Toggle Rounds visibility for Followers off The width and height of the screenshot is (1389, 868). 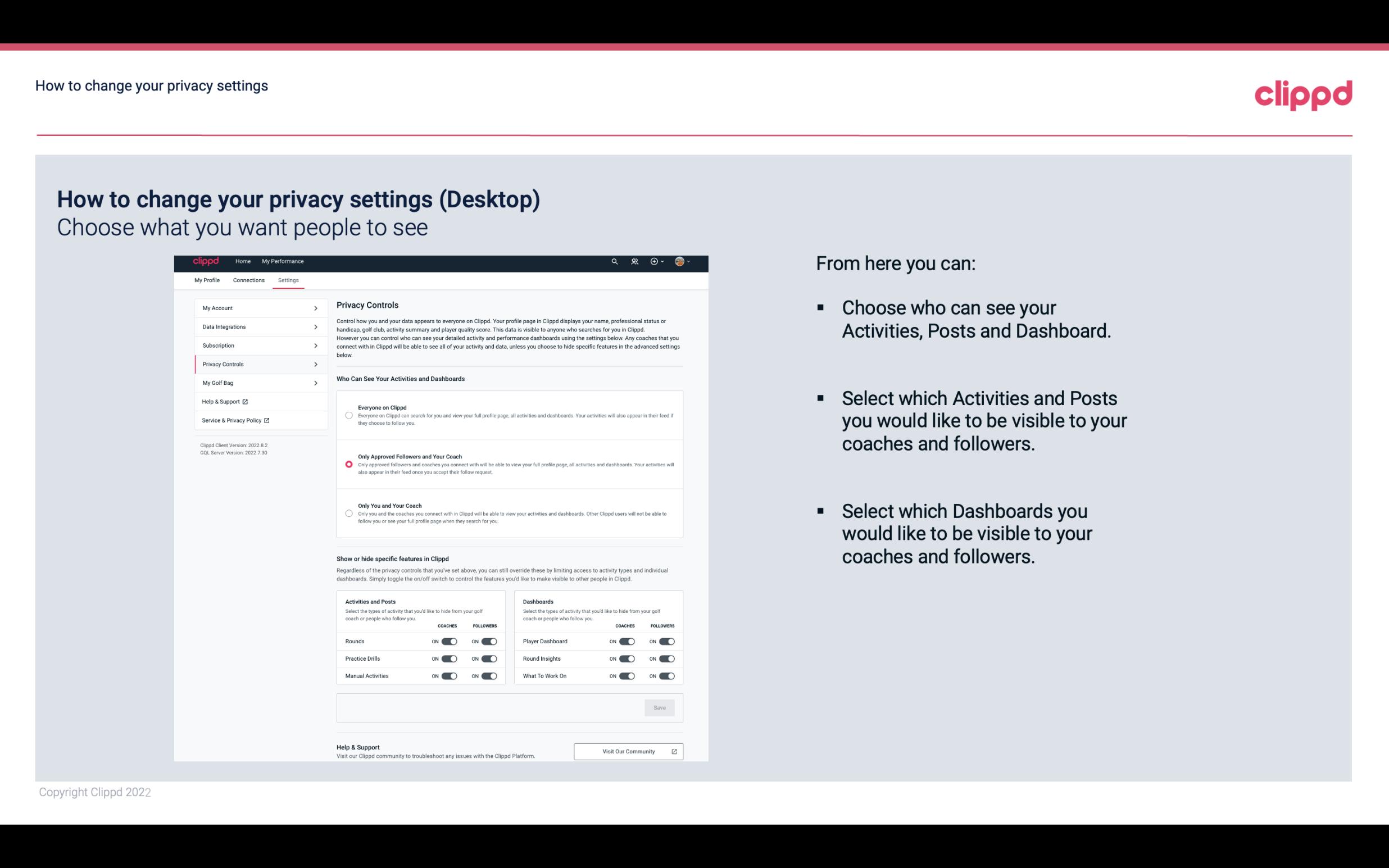[x=489, y=641]
